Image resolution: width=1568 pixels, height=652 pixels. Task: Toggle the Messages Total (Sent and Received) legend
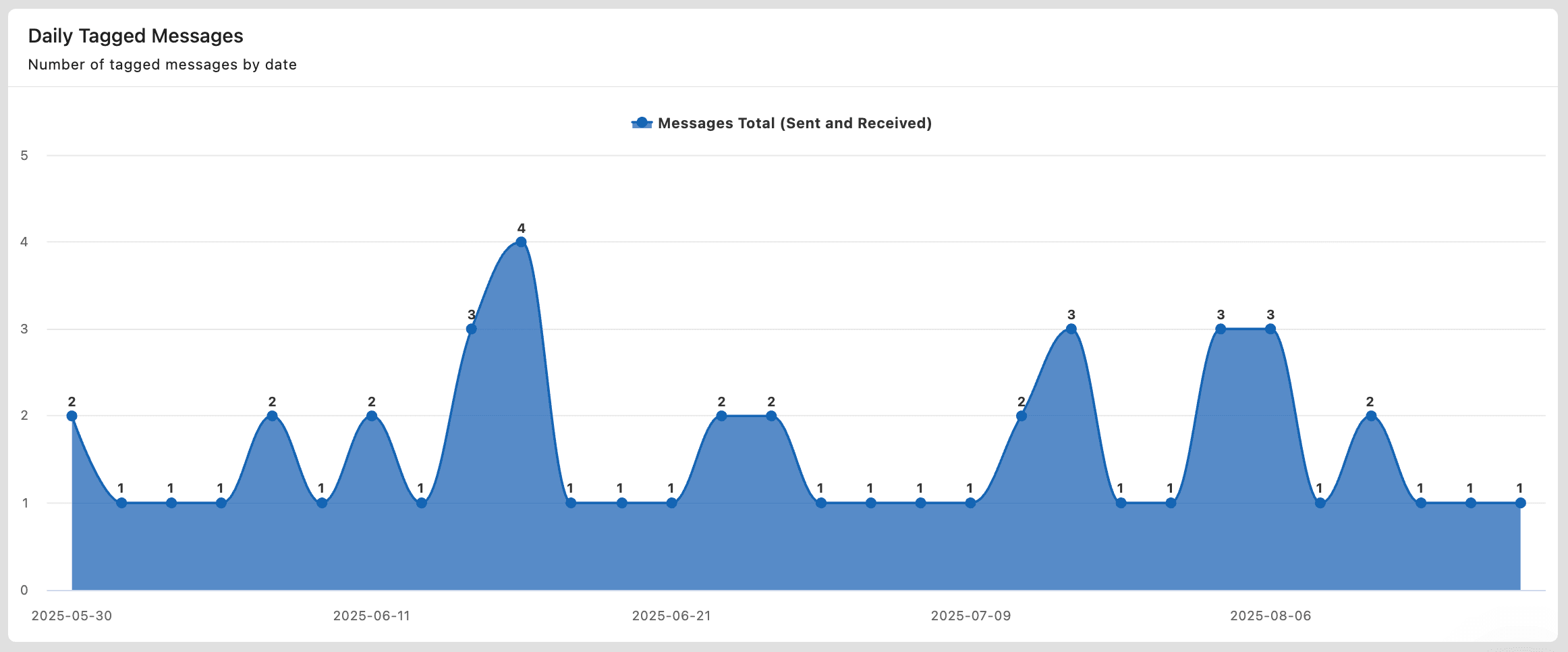click(794, 123)
